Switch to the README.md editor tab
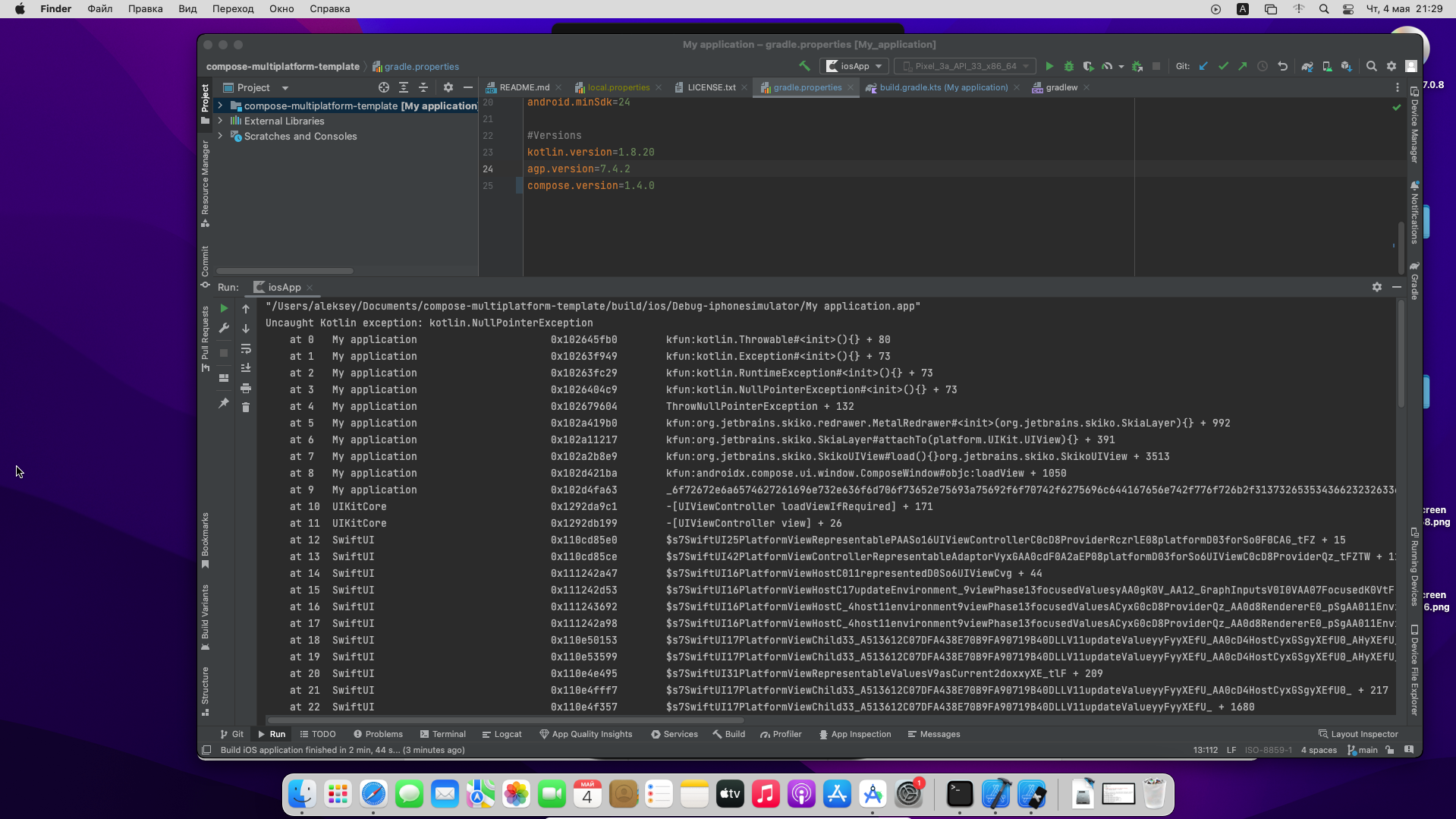The image size is (1456, 819). coord(522,87)
